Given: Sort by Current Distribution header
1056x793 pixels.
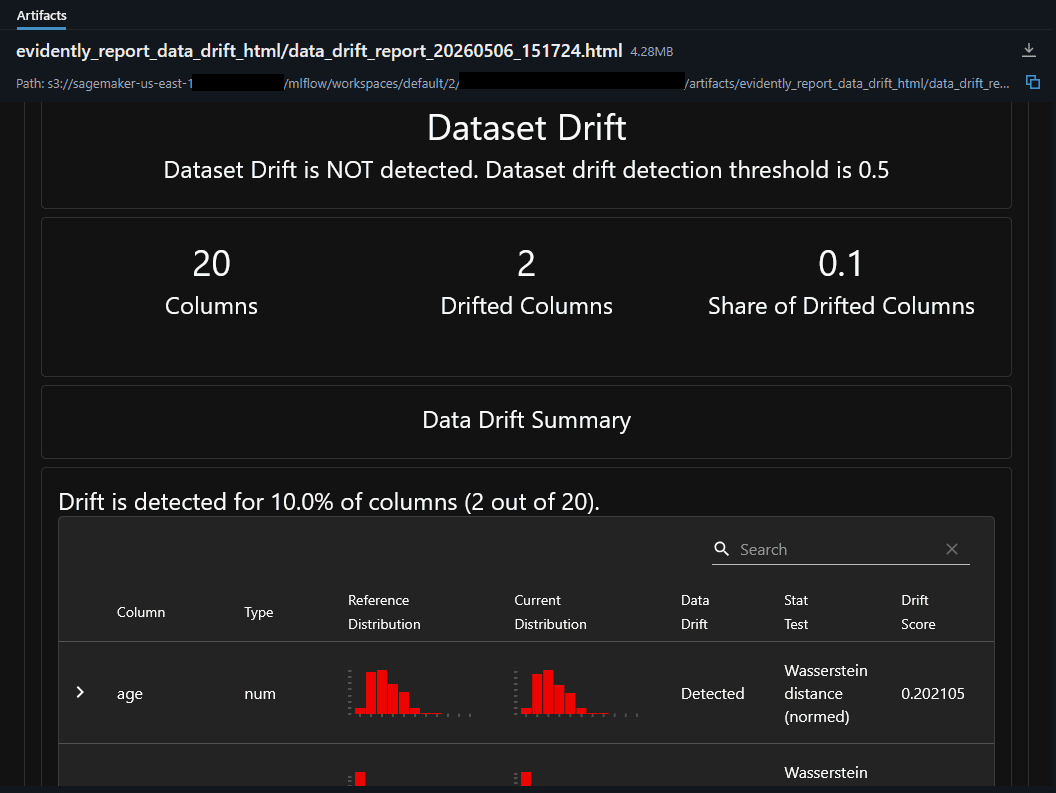Looking at the screenshot, I should 550,612.
